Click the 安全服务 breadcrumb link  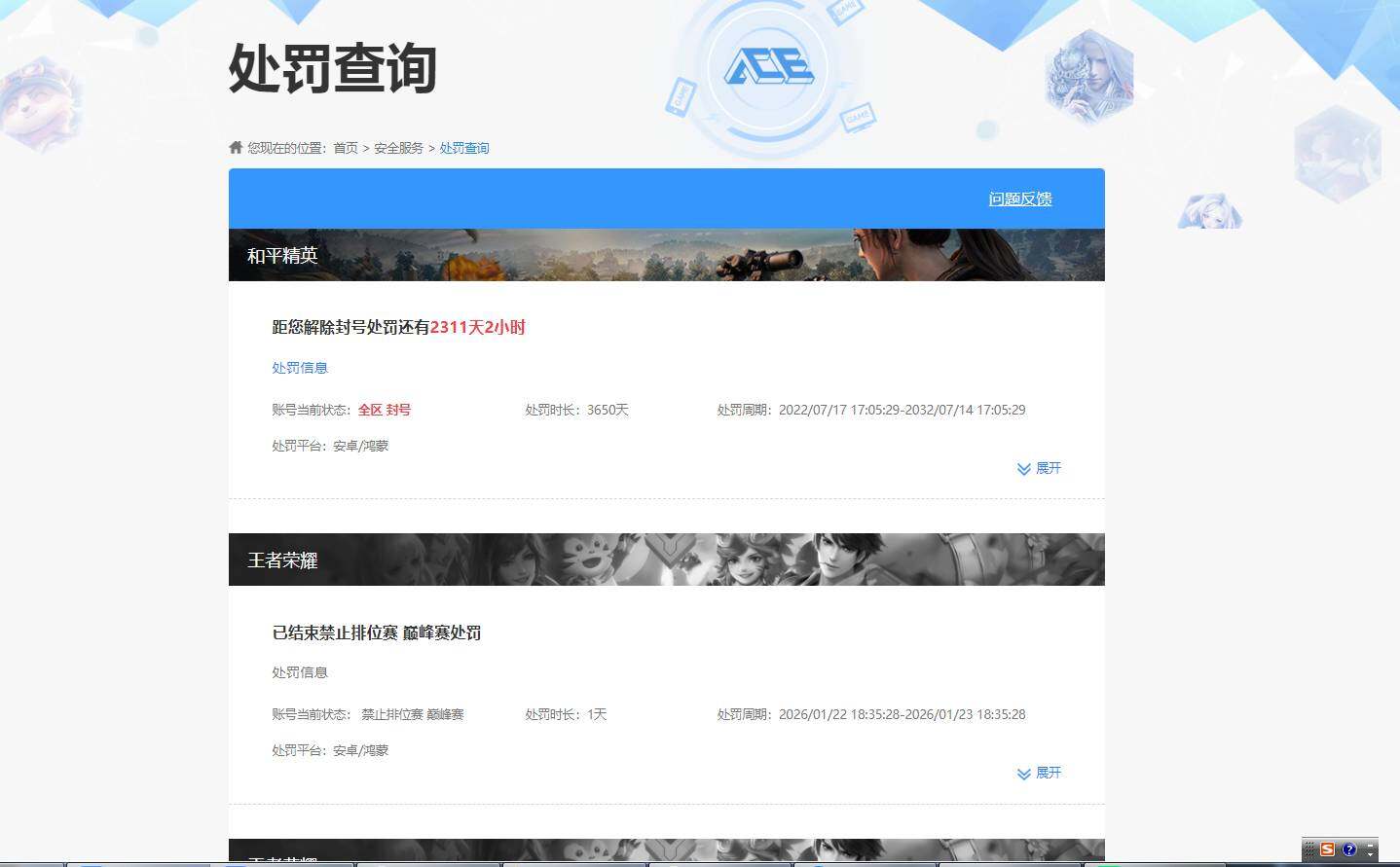pos(397,147)
